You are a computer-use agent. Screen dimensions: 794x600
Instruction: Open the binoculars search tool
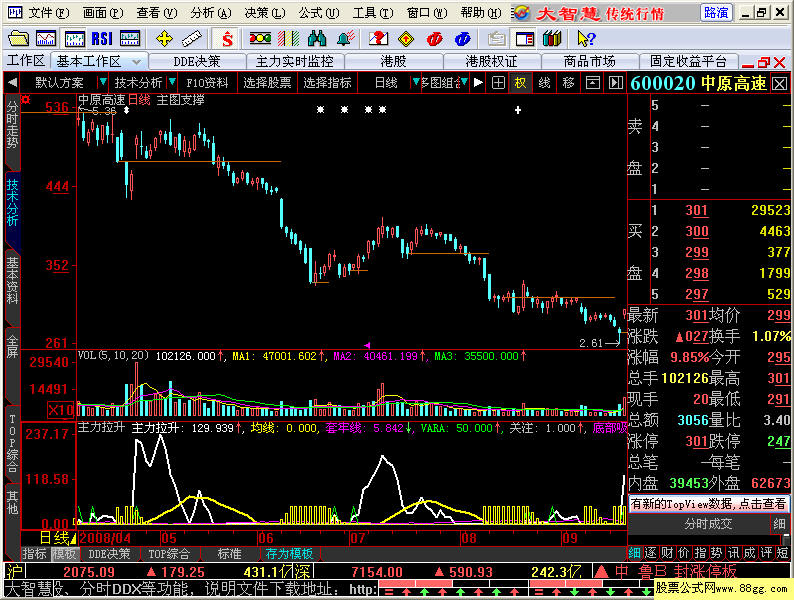click(316, 38)
